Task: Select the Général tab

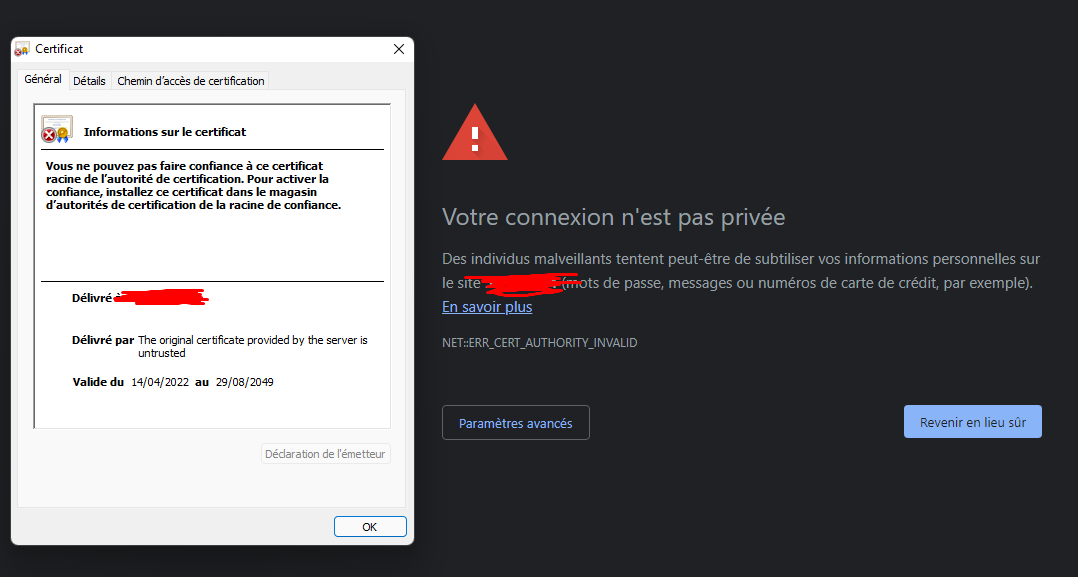Action: pyautogui.click(x=43, y=80)
